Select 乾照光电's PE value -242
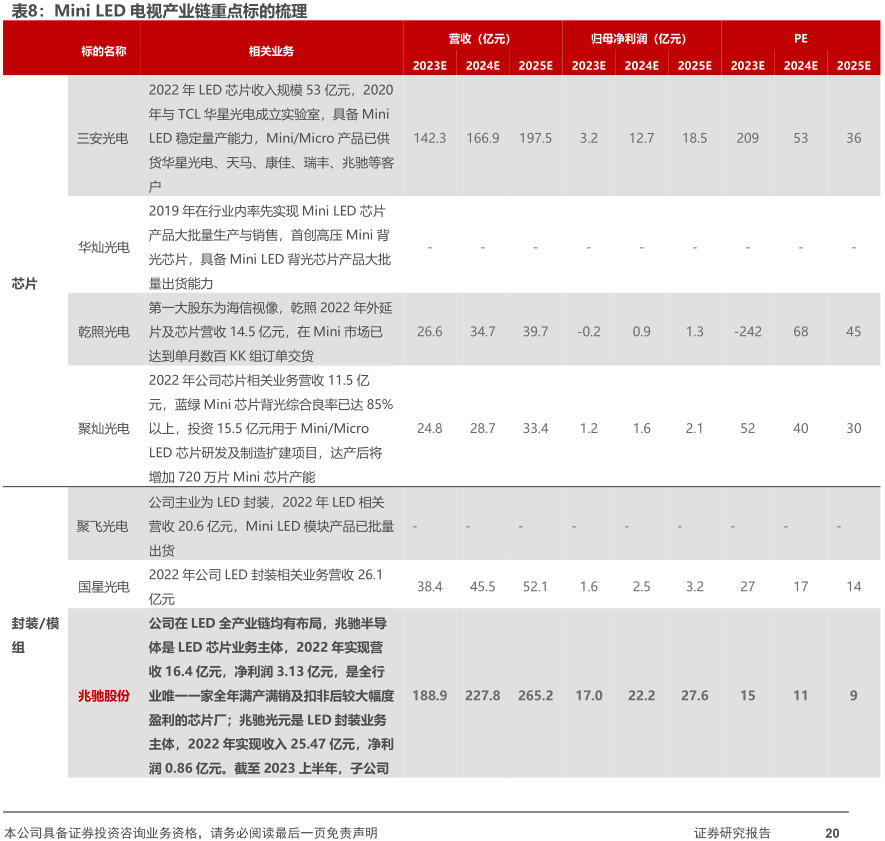885x841 pixels. (747, 331)
